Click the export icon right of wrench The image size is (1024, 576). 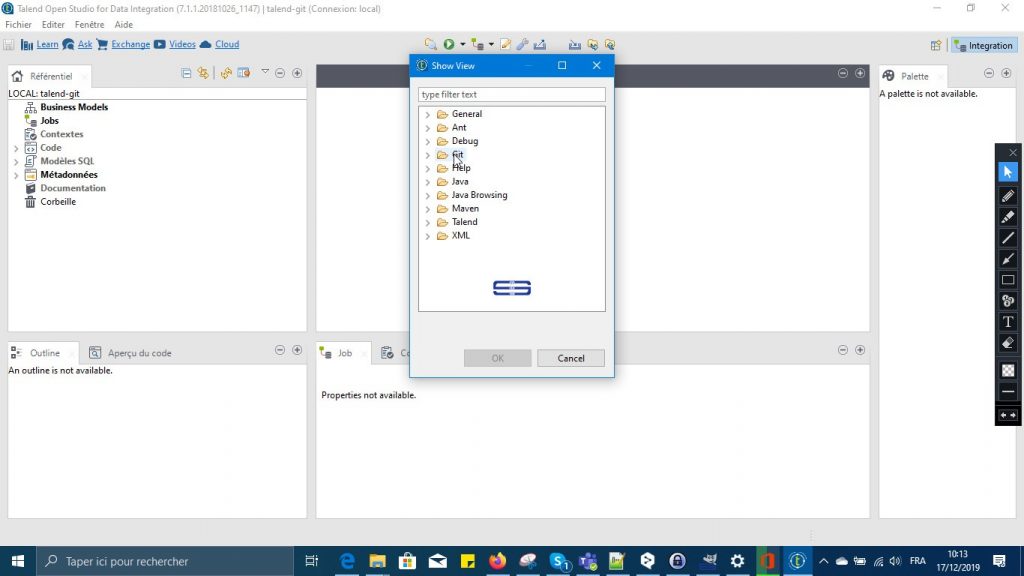539,44
